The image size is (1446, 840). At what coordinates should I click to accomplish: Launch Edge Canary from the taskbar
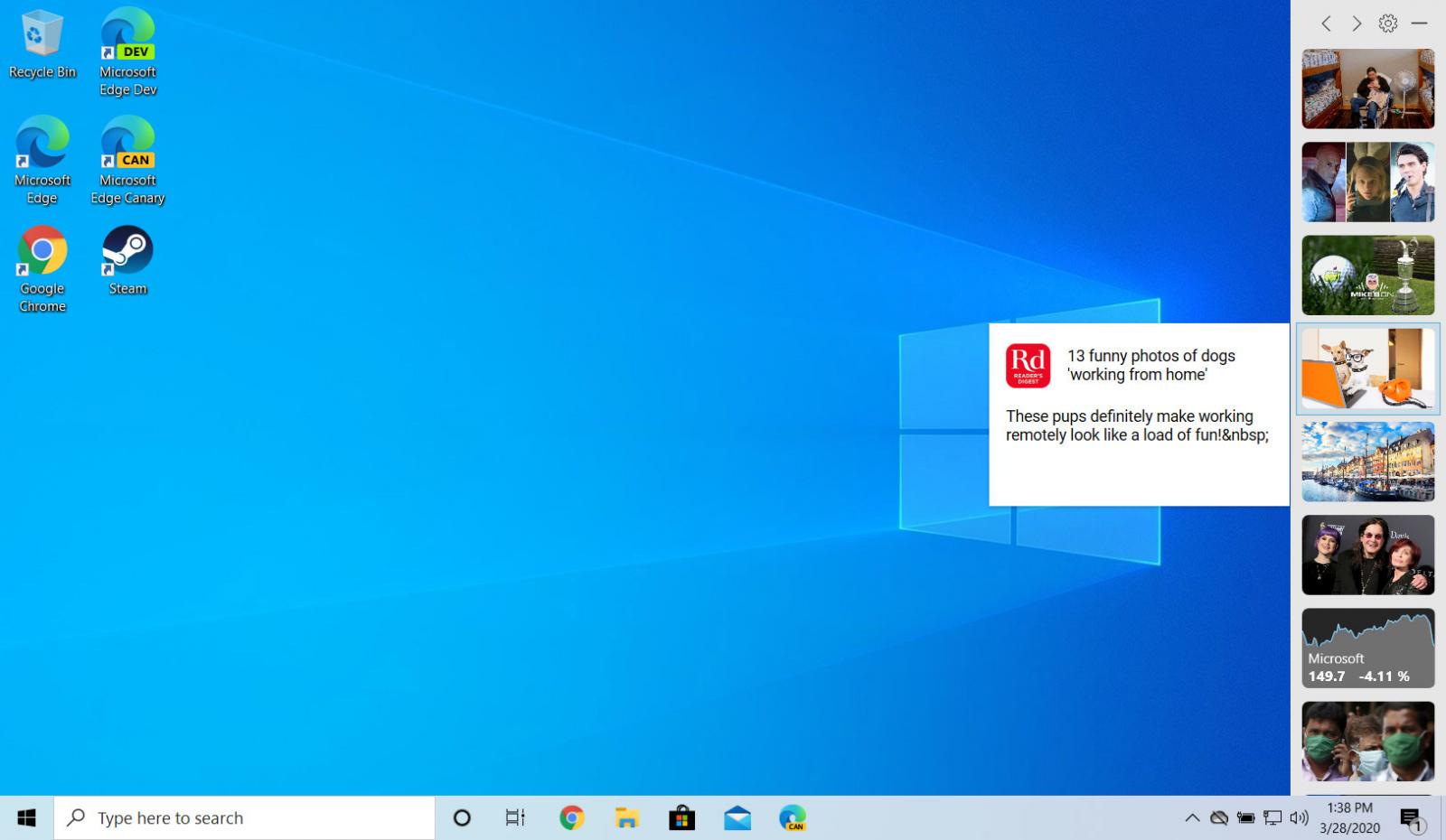point(793,818)
